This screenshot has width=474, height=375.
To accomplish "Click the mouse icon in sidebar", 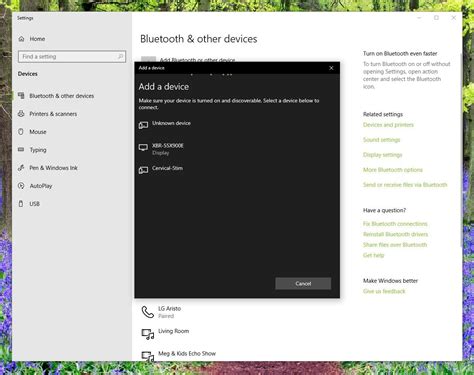I will coord(21,132).
